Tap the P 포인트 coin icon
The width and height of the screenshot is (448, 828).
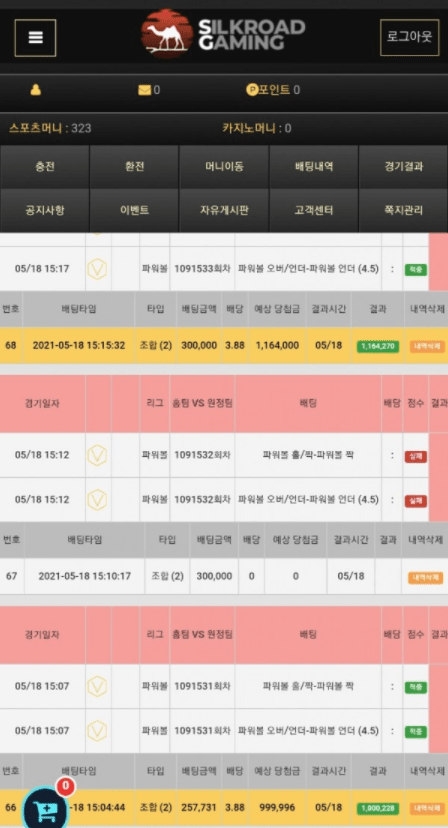pos(252,90)
